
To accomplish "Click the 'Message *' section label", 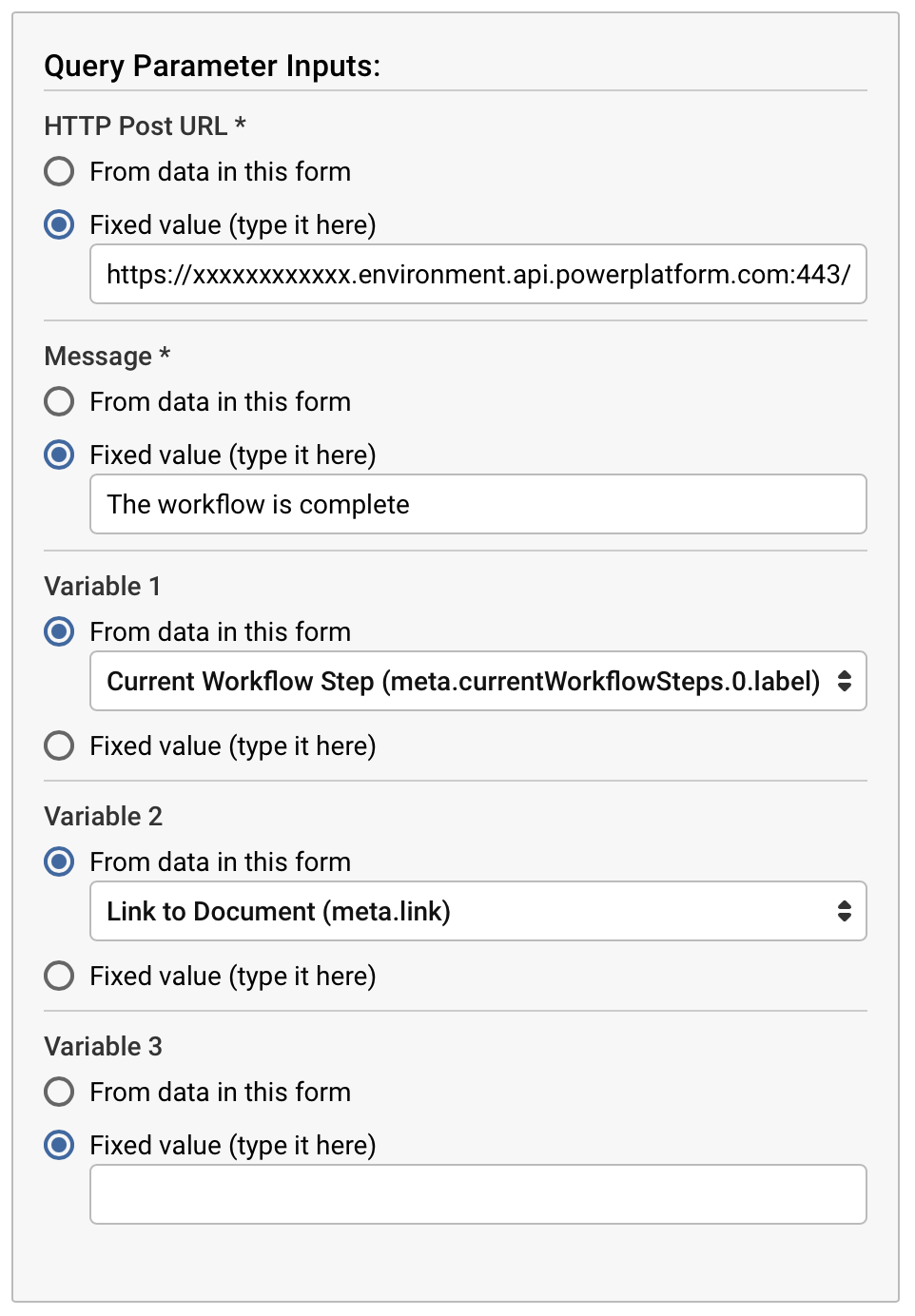I will (x=107, y=356).
